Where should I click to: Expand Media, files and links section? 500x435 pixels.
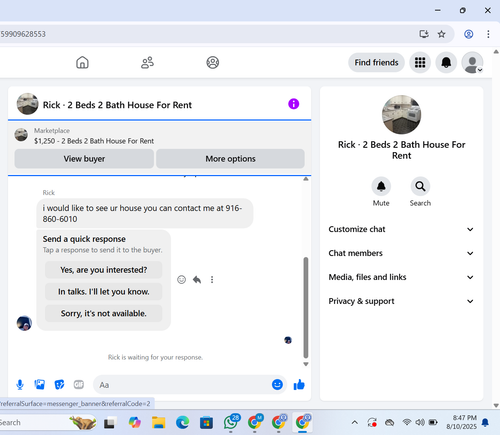(x=401, y=277)
